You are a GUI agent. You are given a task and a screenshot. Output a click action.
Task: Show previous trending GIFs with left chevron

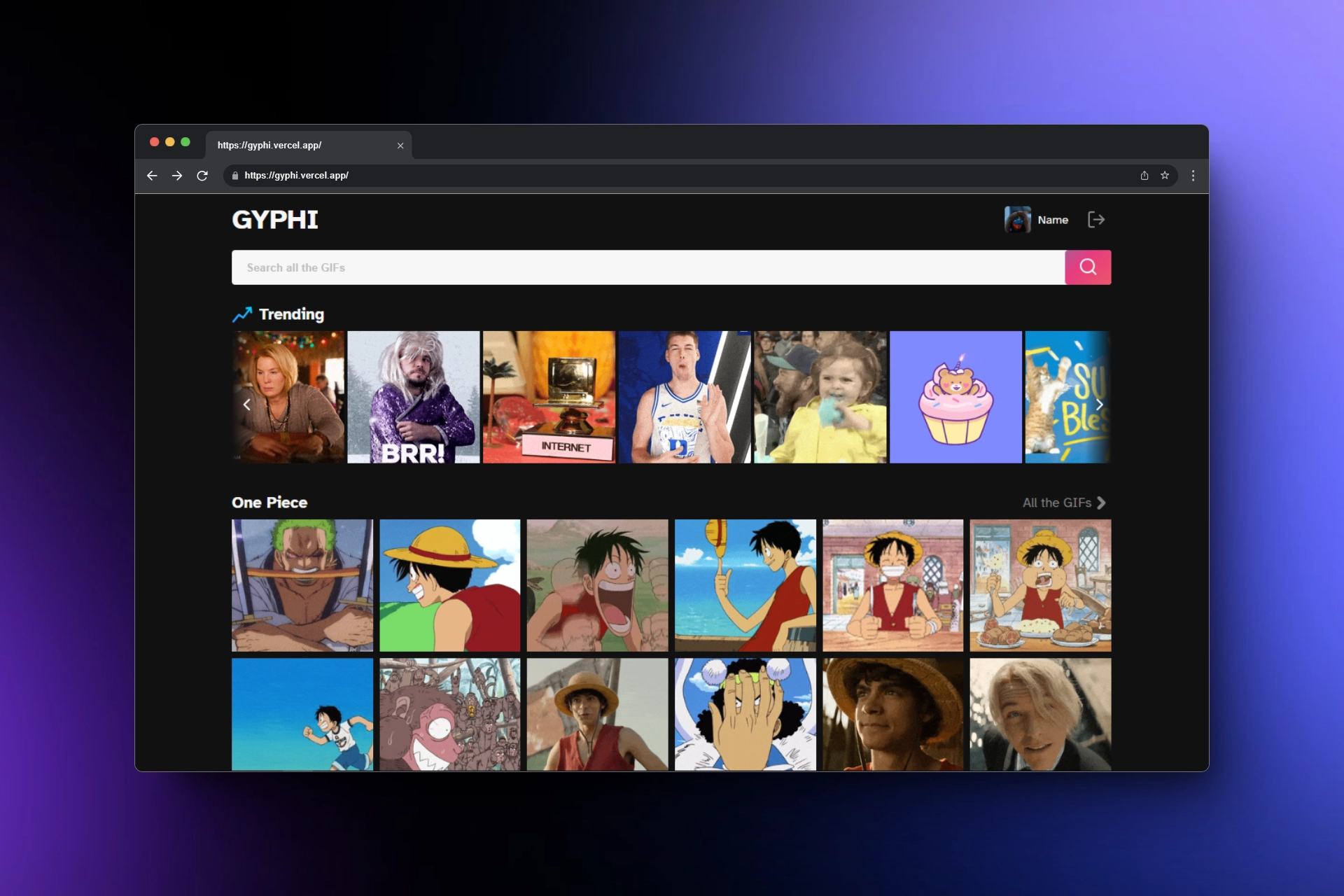tap(246, 405)
